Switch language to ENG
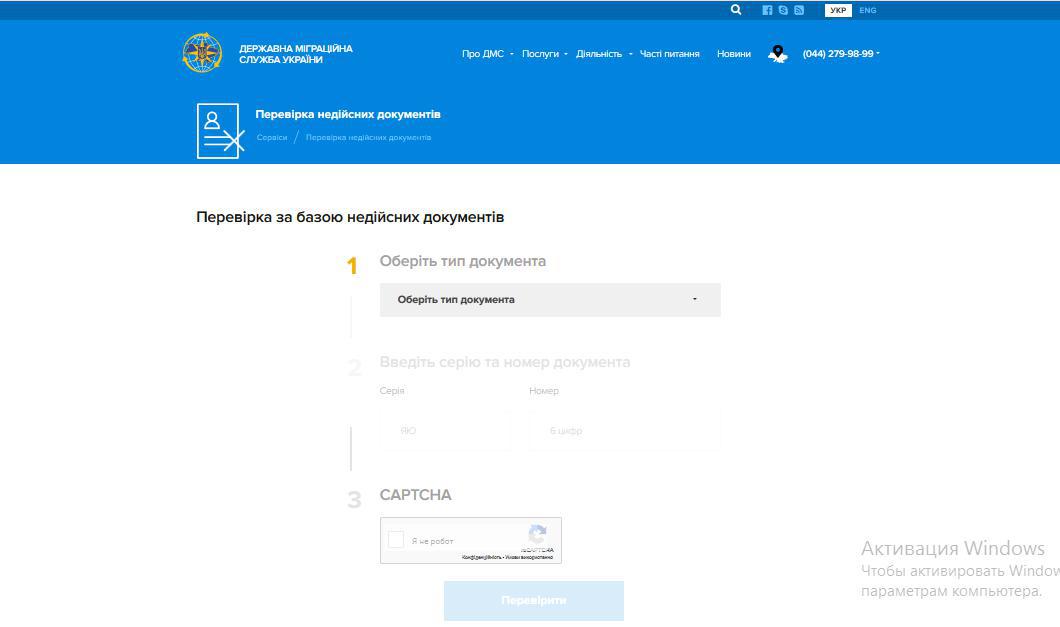Viewport: 1060px width, 627px height. [x=867, y=10]
